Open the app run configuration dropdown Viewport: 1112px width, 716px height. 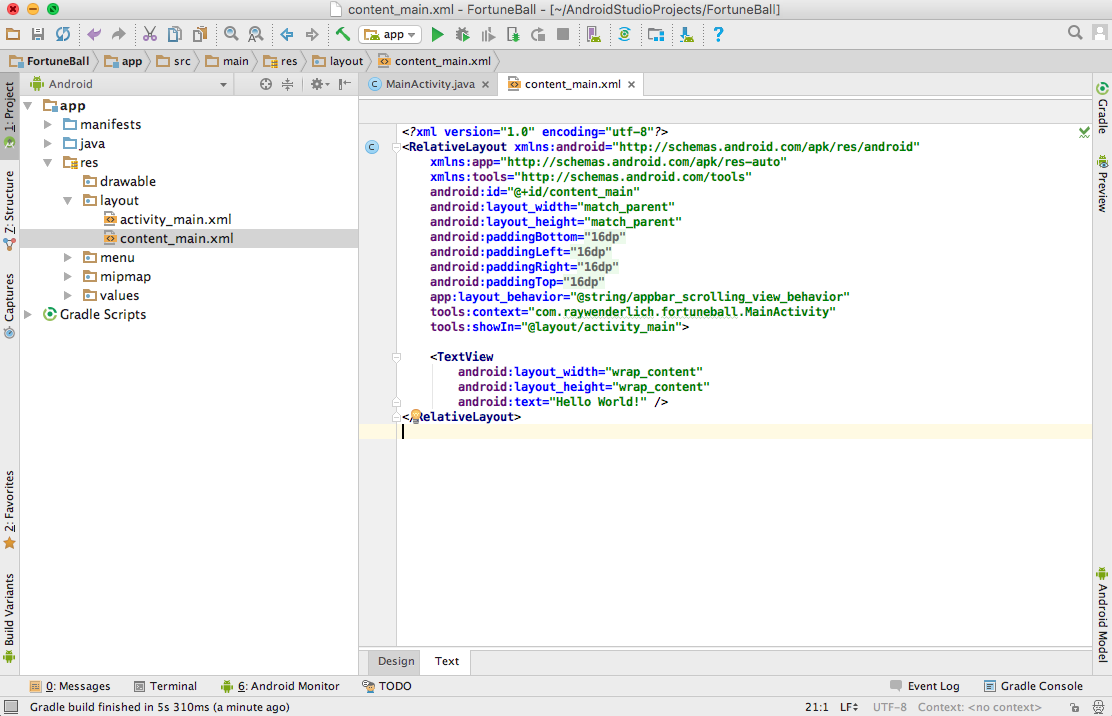(390, 34)
